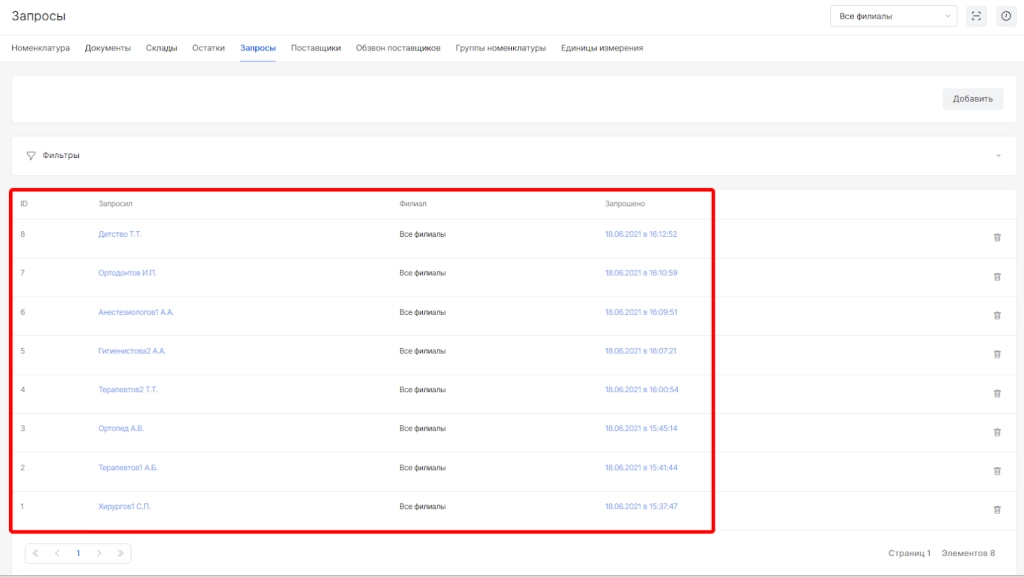Click the trash icon for Ортодонтов И.П. row

tap(996, 276)
